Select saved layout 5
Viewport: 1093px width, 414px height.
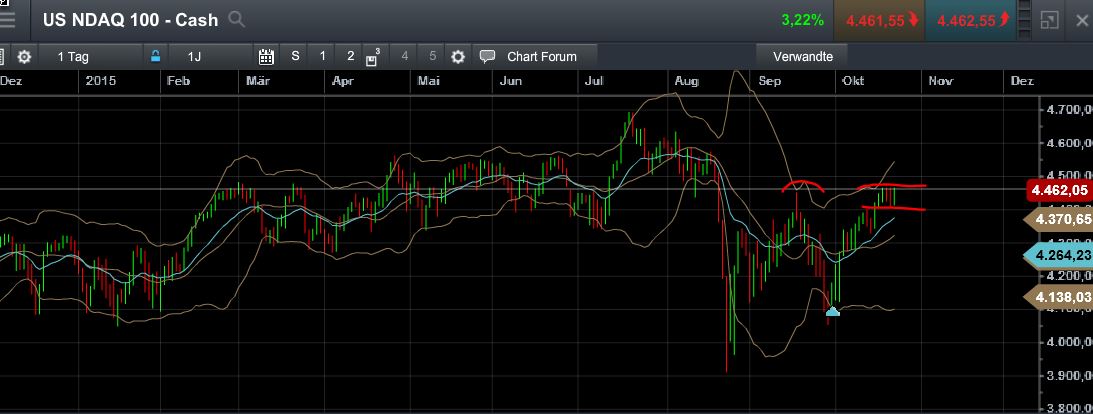(x=433, y=56)
